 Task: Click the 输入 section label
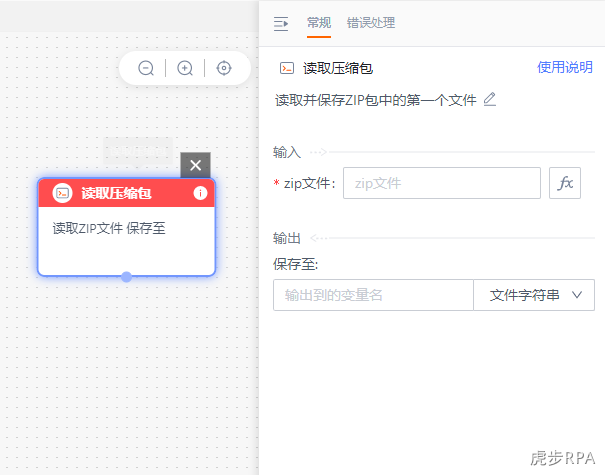coord(286,152)
